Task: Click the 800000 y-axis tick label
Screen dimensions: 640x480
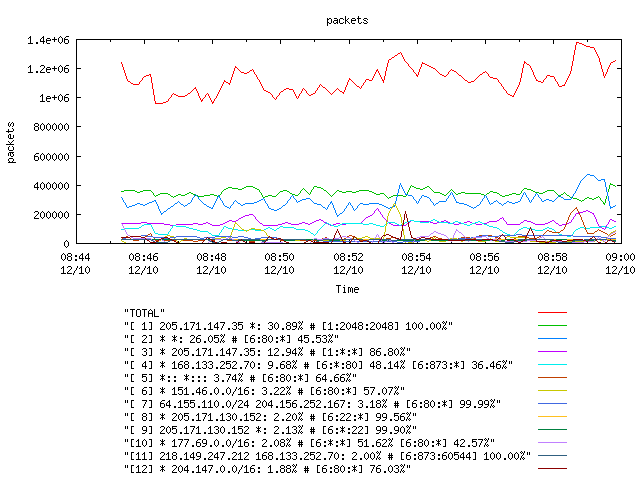Action: coord(51,127)
